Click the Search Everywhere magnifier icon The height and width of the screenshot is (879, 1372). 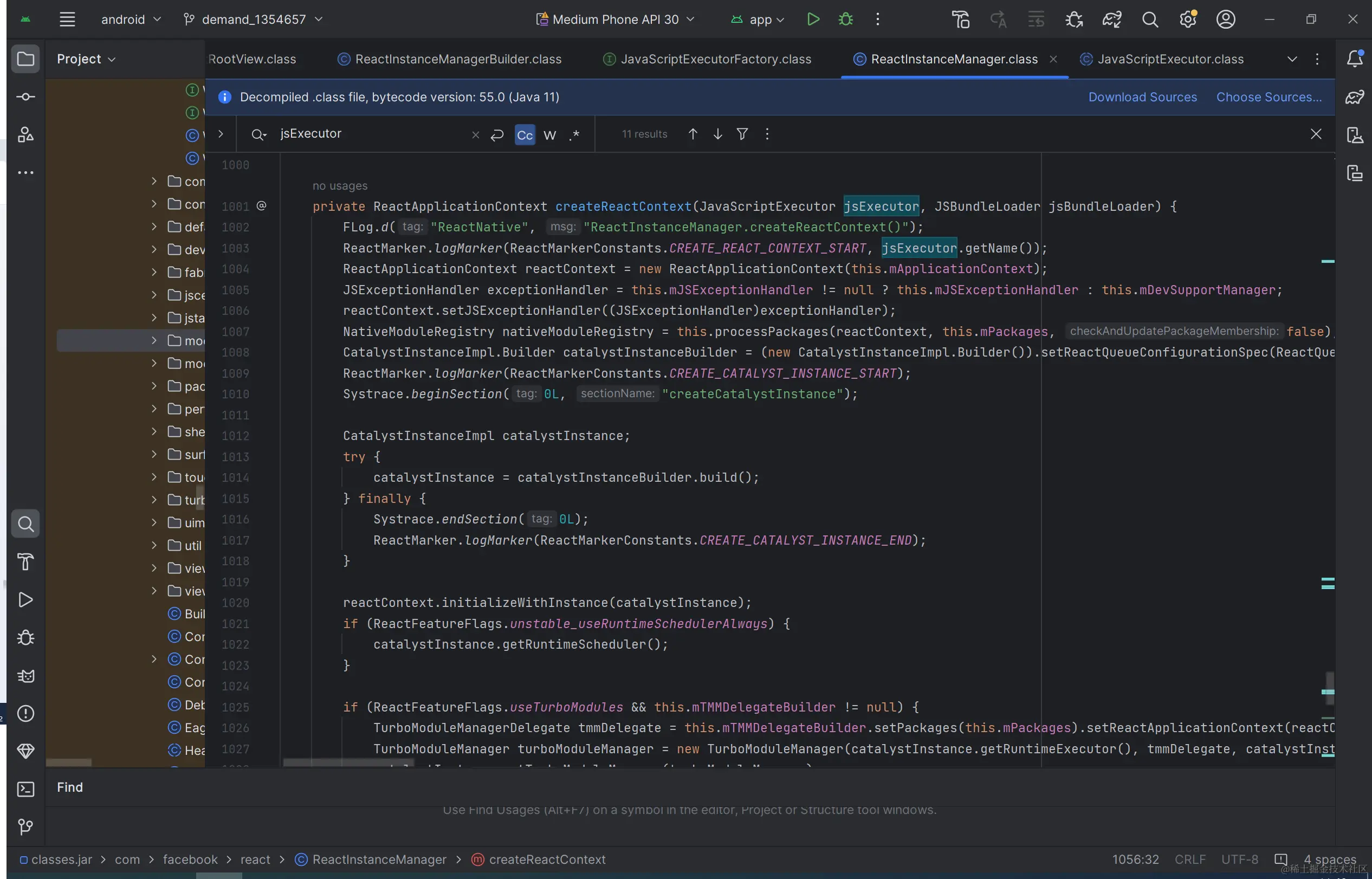(1150, 20)
